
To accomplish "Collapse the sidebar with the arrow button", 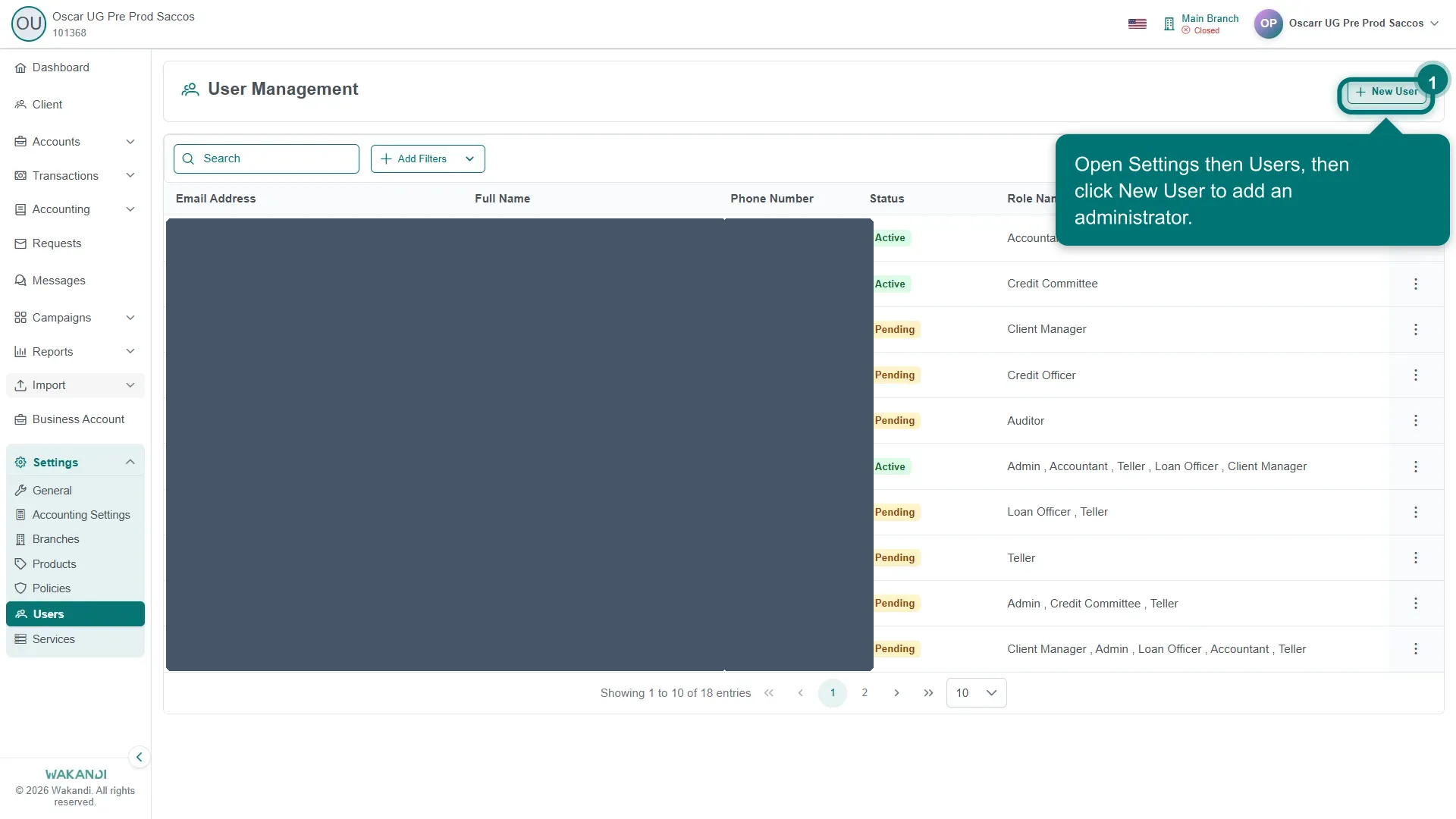I will [x=139, y=757].
